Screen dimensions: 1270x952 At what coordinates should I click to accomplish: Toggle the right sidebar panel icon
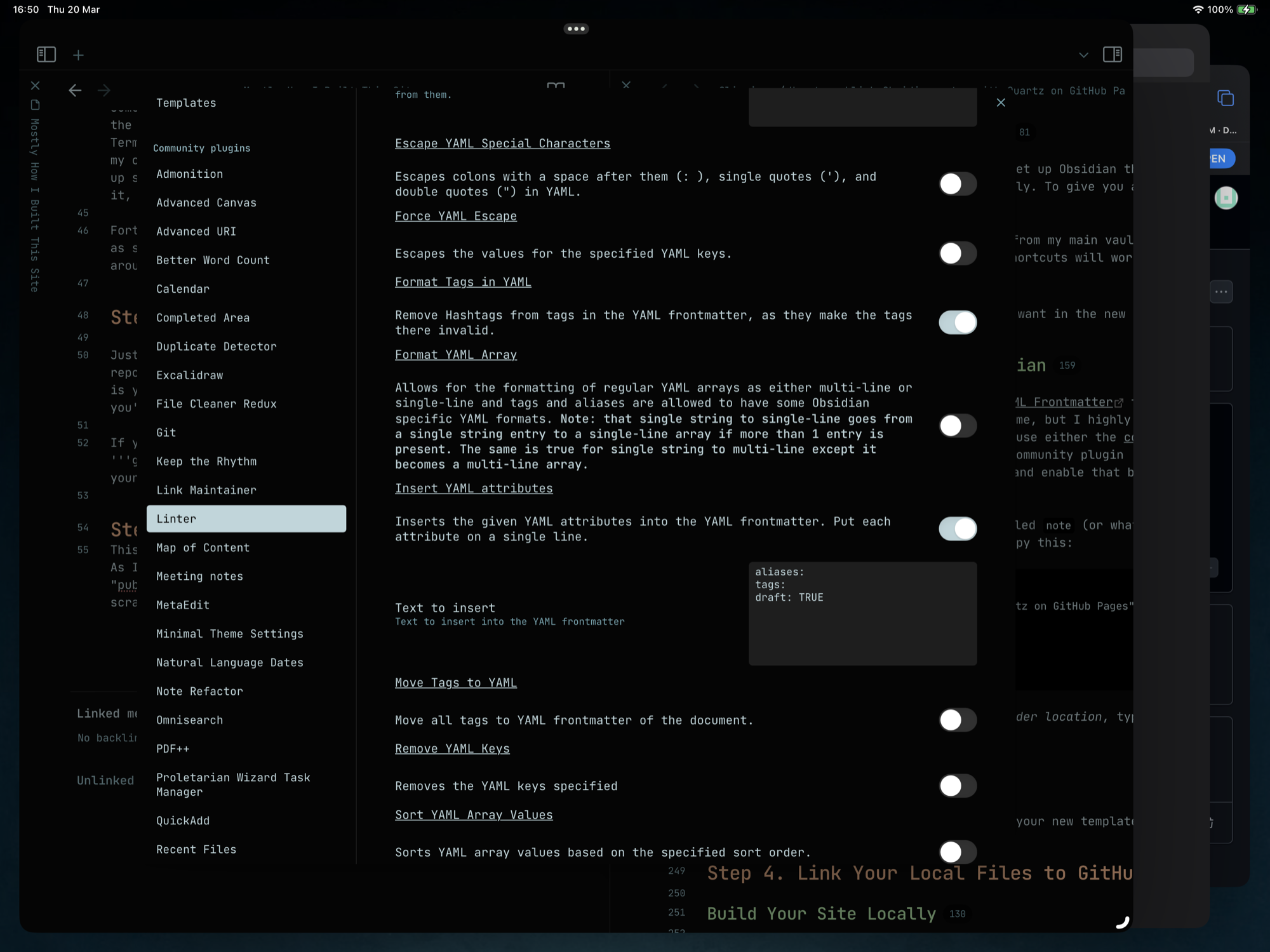(x=1112, y=55)
